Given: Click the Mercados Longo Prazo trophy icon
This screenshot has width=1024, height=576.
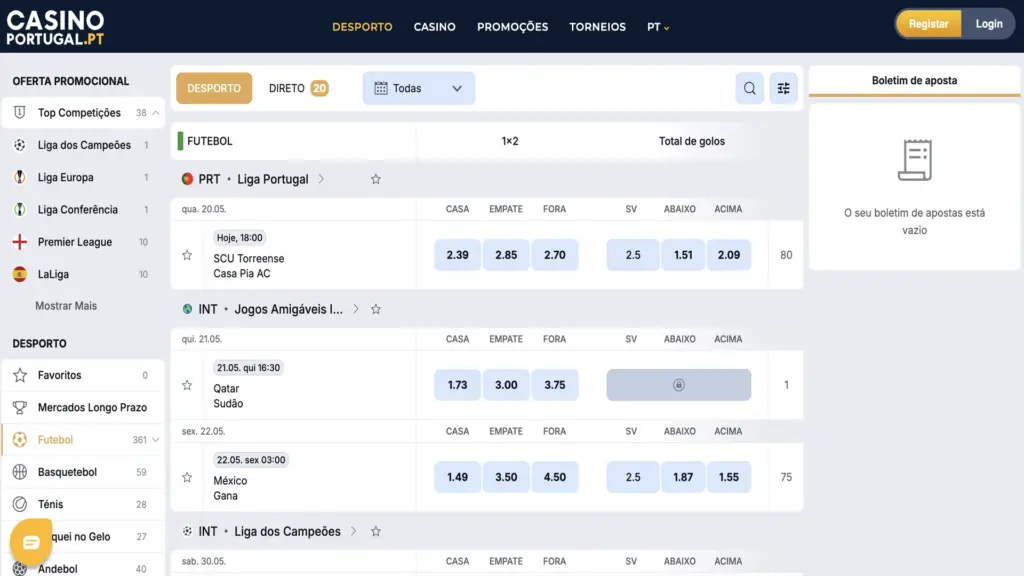Looking at the screenshot, I should (x=20, y=408).
